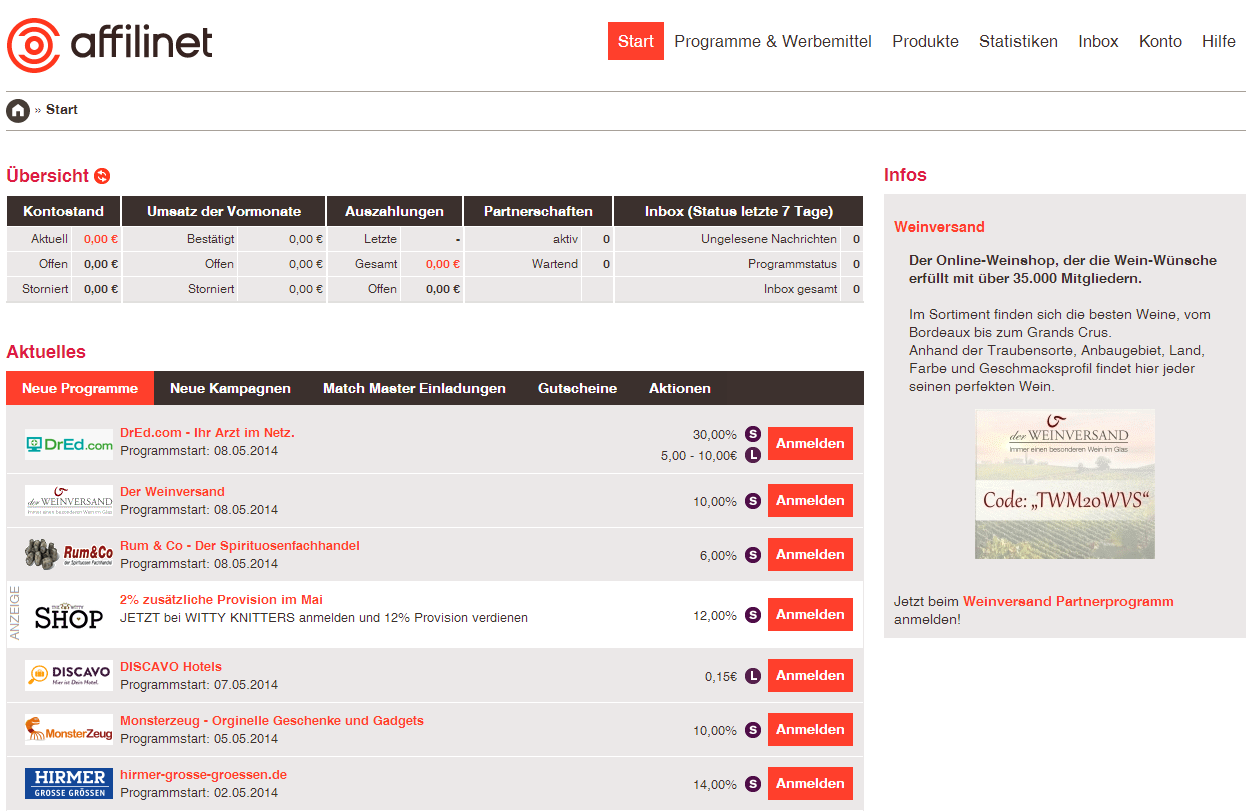Click the S icon for hirmer-grosse-groessen.de

pos(753,784)
